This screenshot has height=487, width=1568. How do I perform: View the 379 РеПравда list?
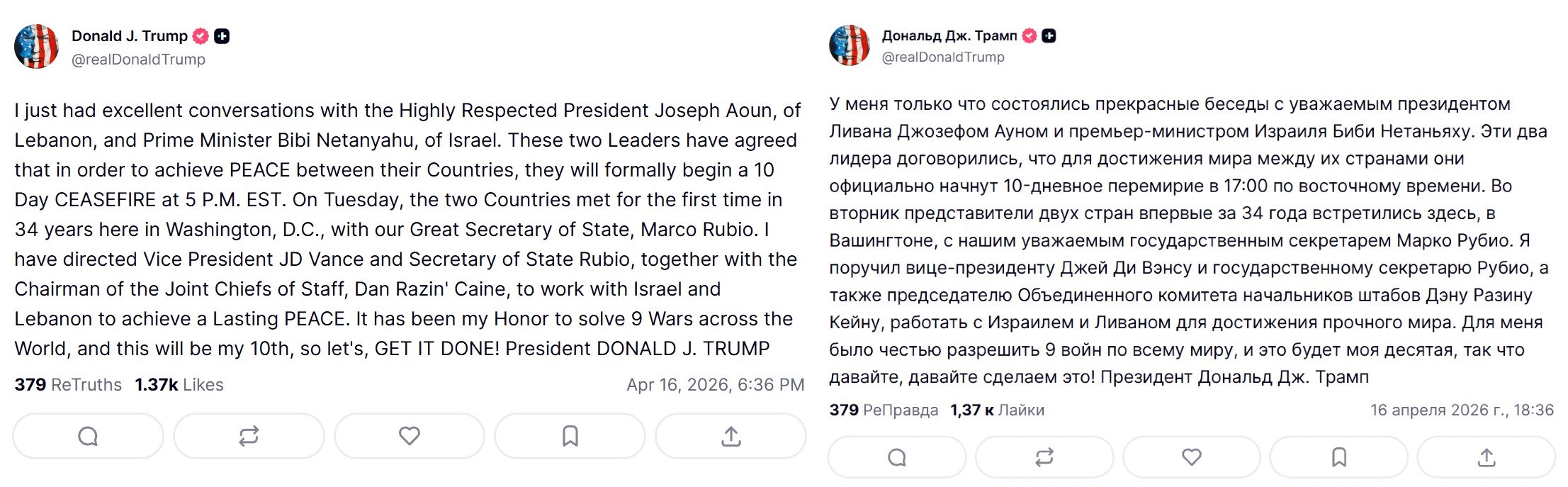click(884, 410)
